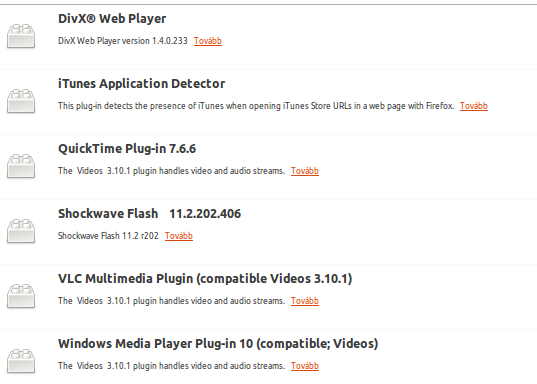This screenshot has height=384, width=537.
Task: Click the 'Shockwave Flash 11.2 r202' description
Action: 108,236
